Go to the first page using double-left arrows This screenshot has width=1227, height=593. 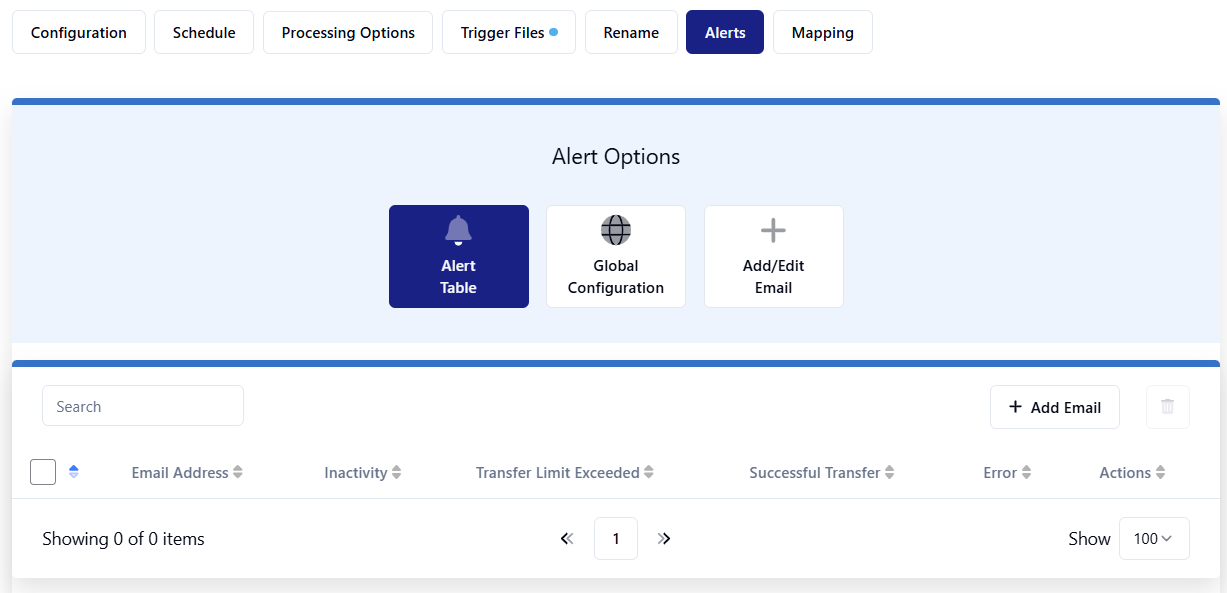(x=567, y=539)
